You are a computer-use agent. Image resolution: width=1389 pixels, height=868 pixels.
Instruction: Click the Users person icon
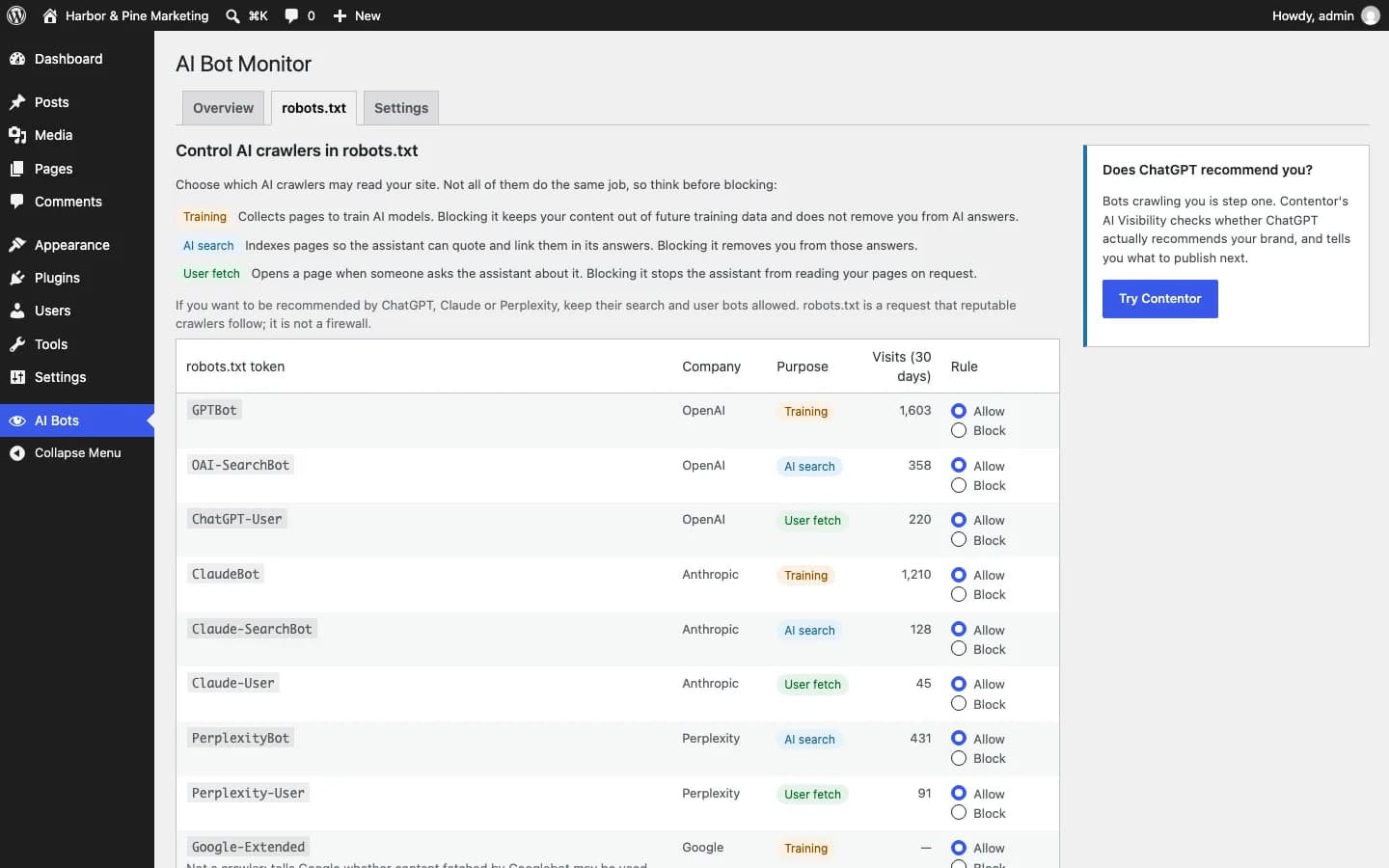17,311
